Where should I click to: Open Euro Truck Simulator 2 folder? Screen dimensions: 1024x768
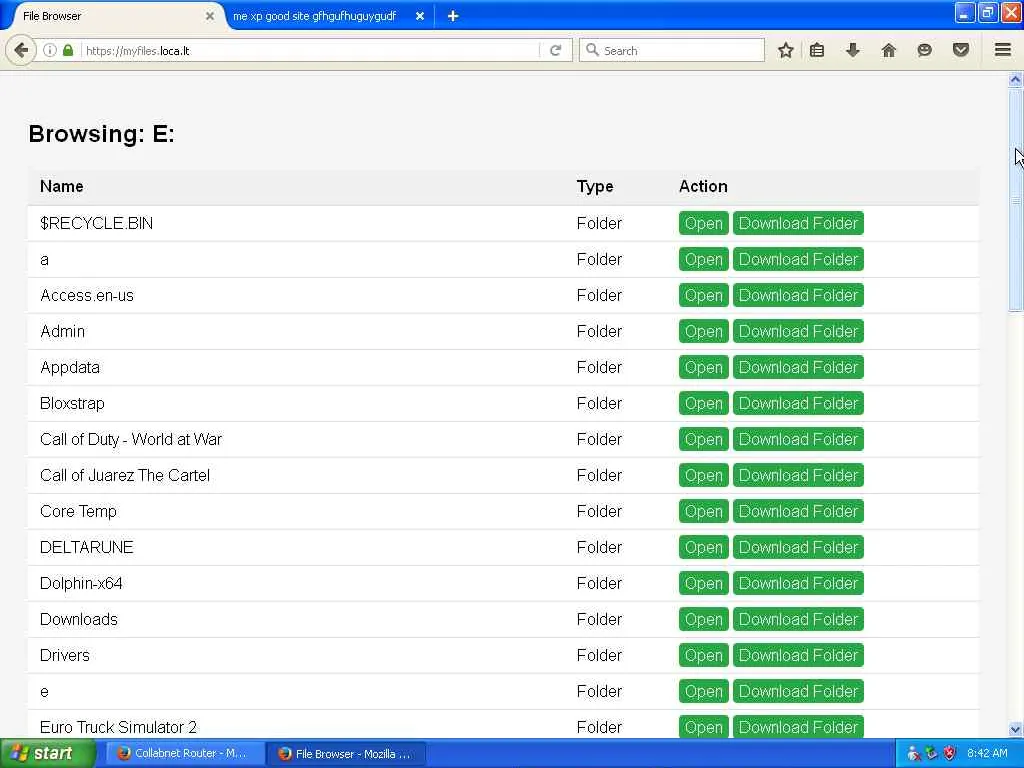(703, 727)
